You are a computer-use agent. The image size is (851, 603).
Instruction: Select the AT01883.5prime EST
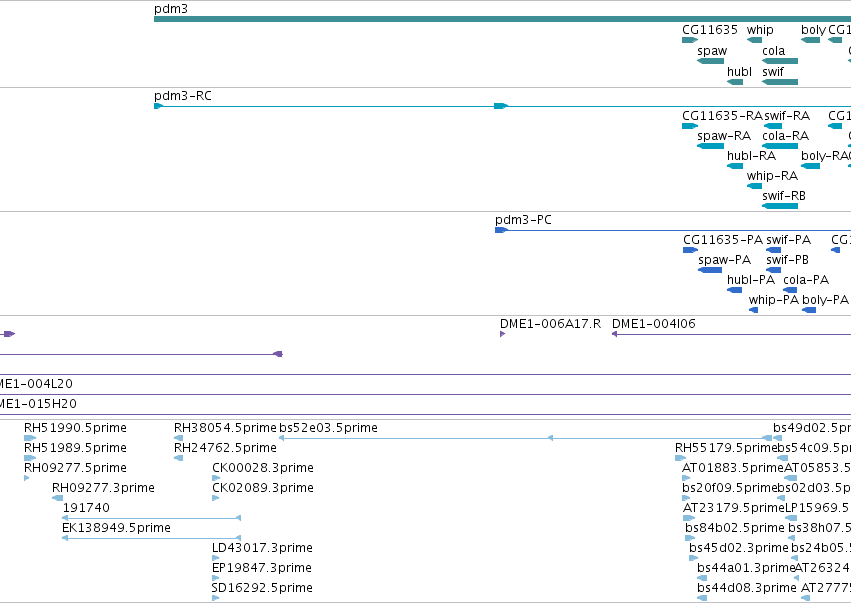pyautogui.click(x=687, y=478)
